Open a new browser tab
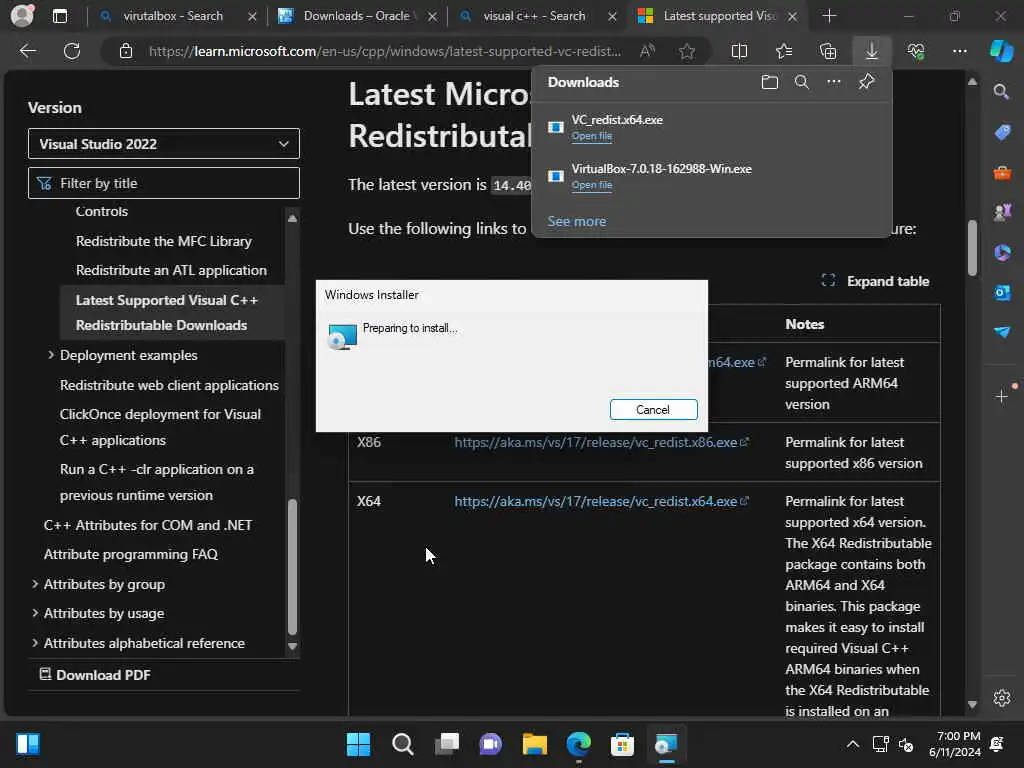Screen dimensions: 1024x768 pyautogui.click(x=829, y=16)
